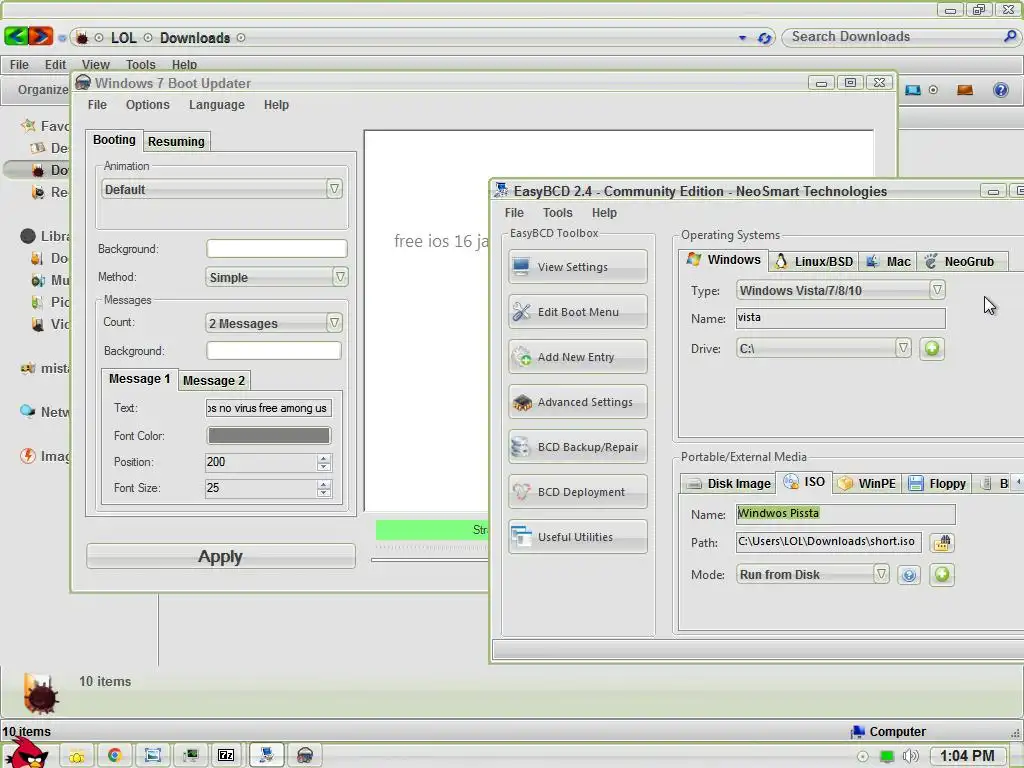Click Explorer help question mark icon
Image resolution: width=1024 pixels, height=768 pixels.
click(1000, 89)
